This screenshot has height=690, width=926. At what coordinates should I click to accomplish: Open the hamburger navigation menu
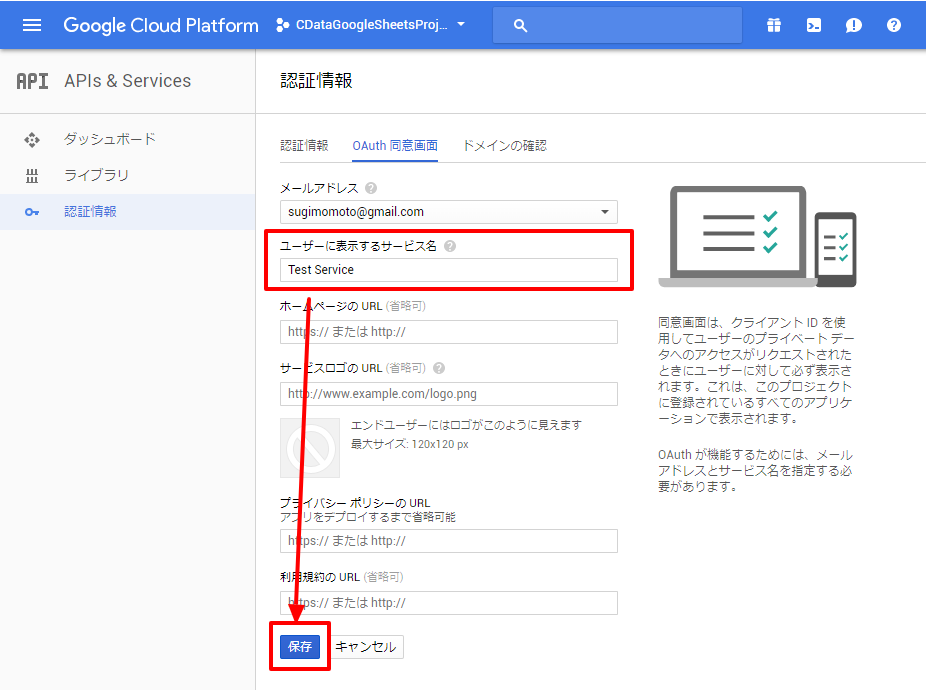coord(31,25)
